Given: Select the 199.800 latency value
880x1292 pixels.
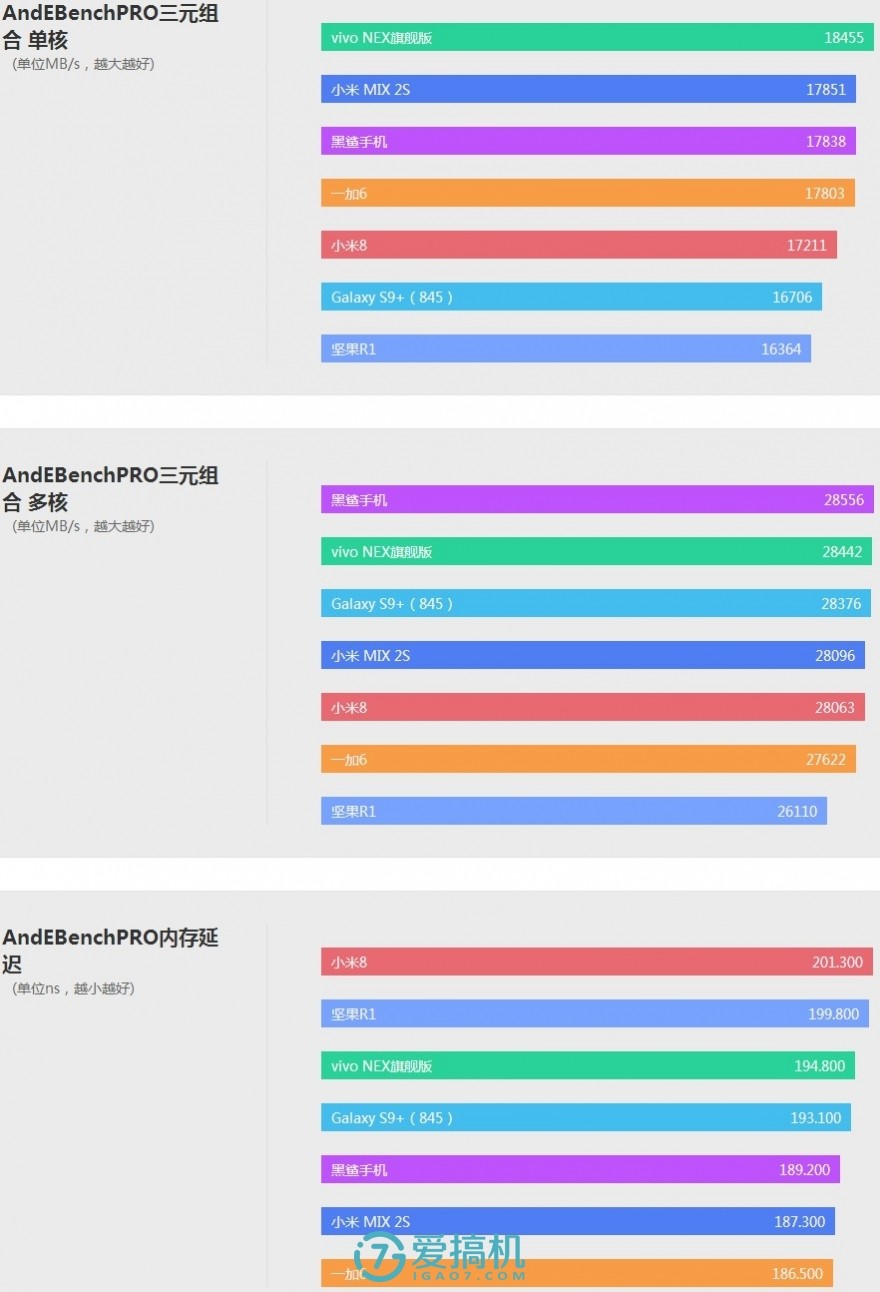Looking at the screenshot, I should [834, 1014].
